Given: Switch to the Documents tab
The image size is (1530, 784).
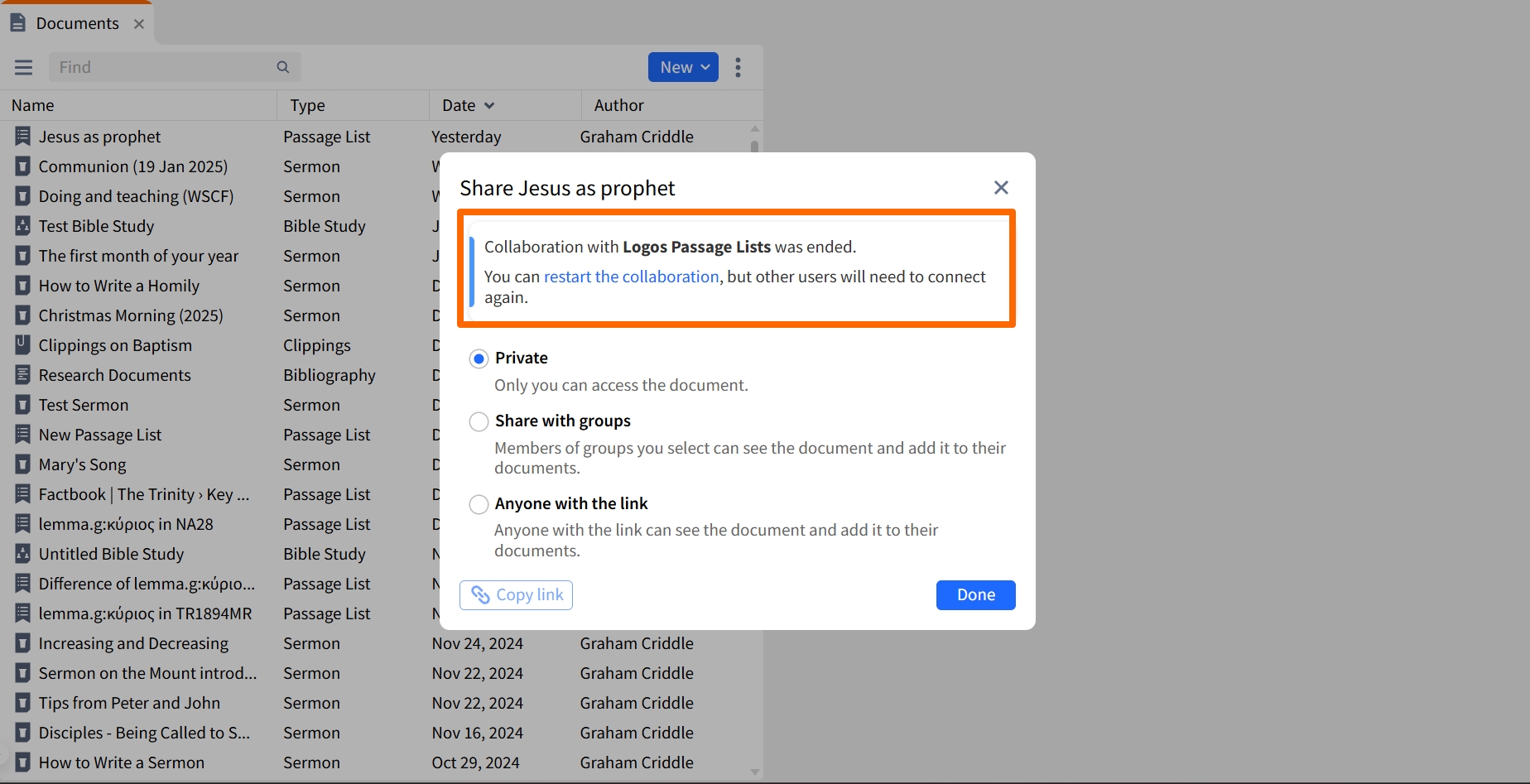Looking at the screenshot, I should point(77,23).
